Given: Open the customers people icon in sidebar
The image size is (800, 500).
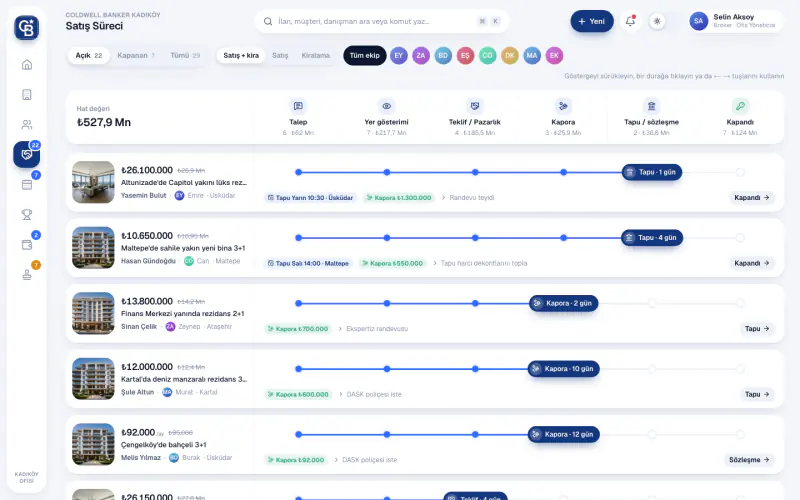Looking at the screenshot, I should tap(27, 124).
